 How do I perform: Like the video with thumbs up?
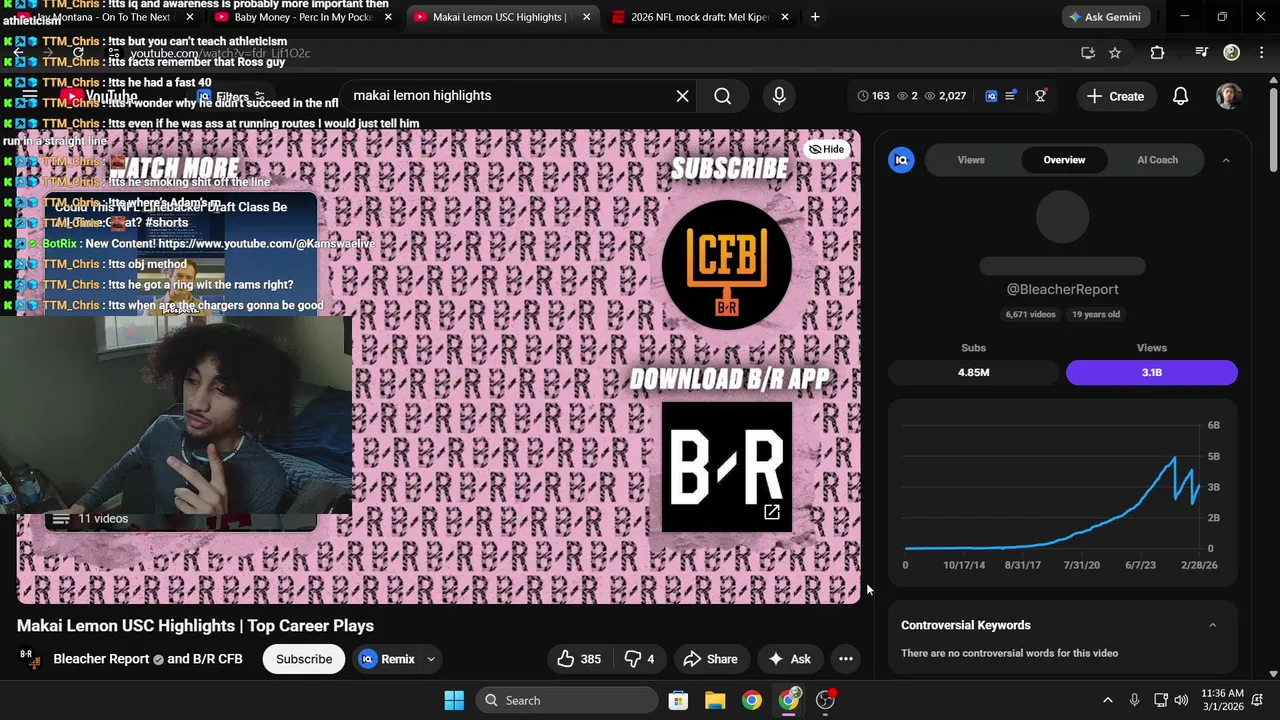tap(579, 659)
